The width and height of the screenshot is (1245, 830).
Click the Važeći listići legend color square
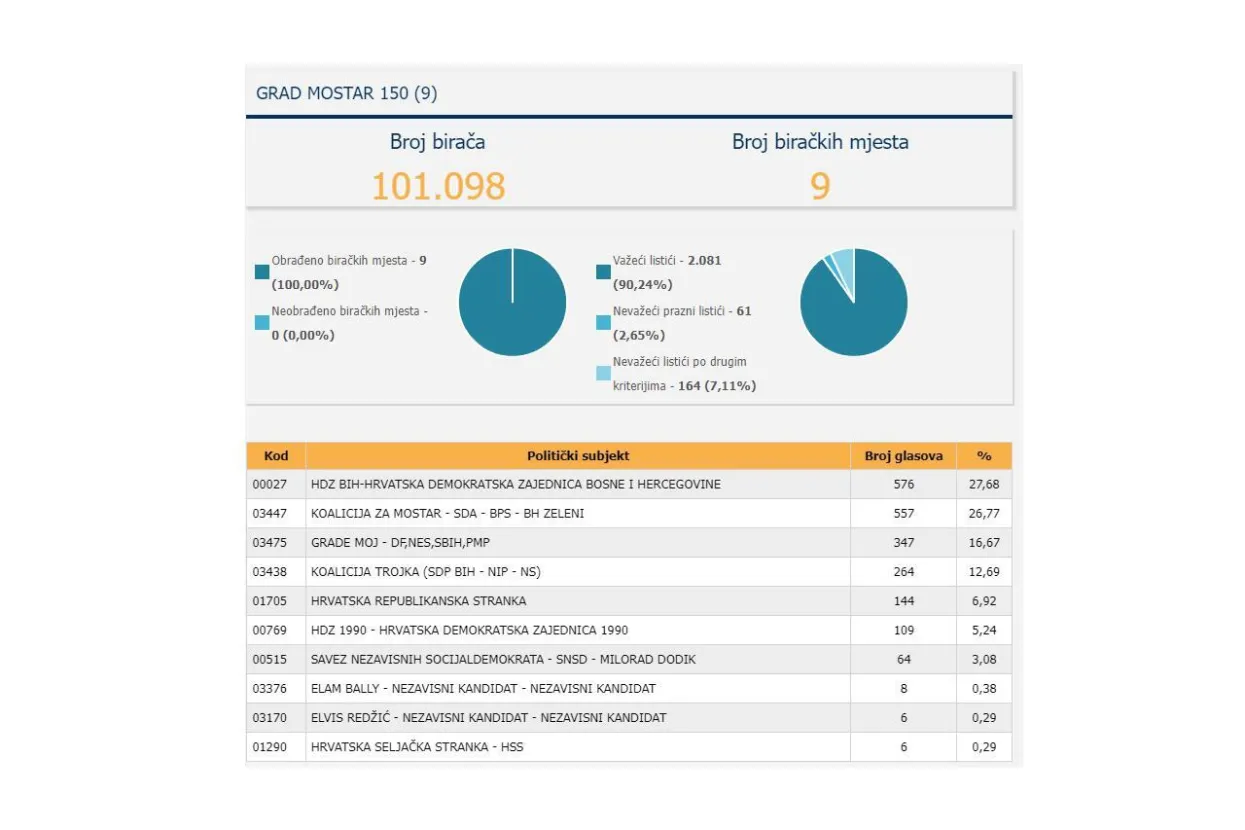[603, 272]
